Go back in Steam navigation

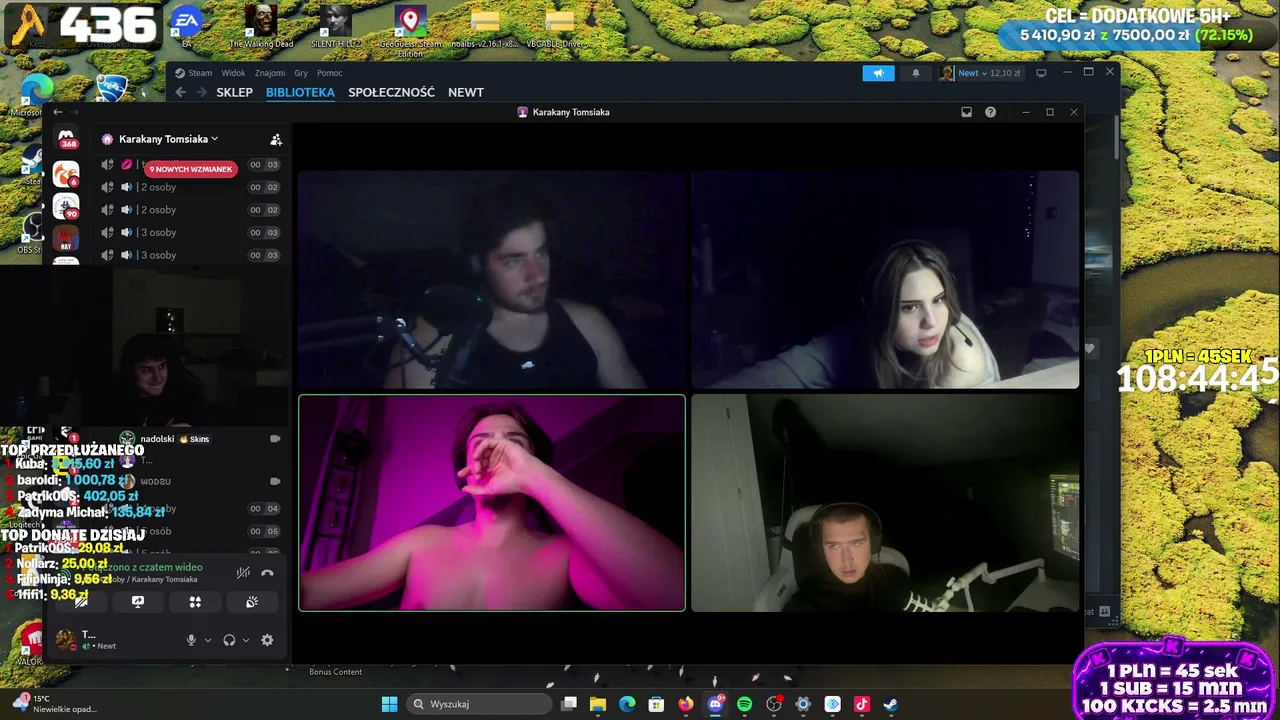181,92
